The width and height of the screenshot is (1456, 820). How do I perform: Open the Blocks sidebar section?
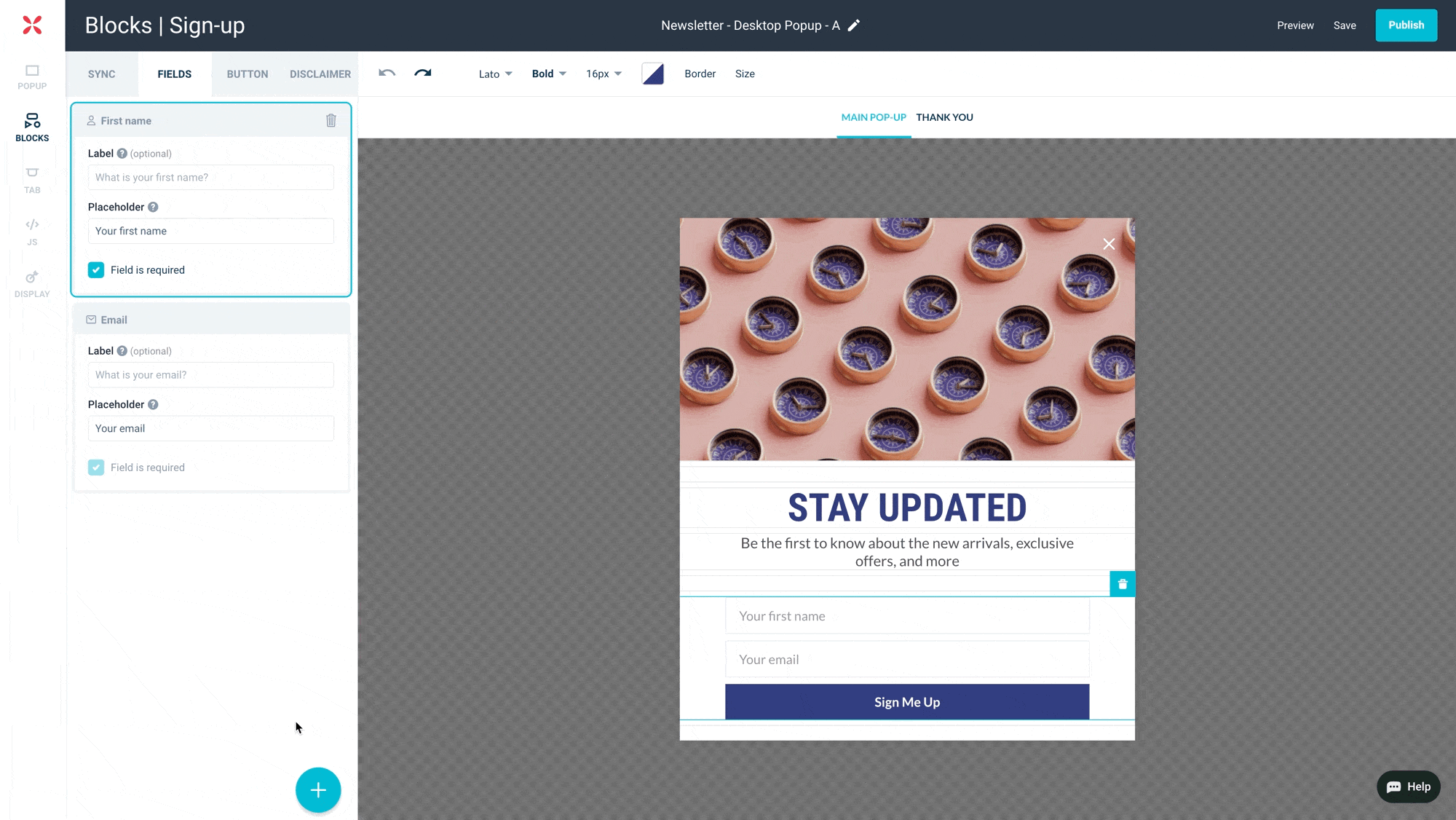(32, 127)
